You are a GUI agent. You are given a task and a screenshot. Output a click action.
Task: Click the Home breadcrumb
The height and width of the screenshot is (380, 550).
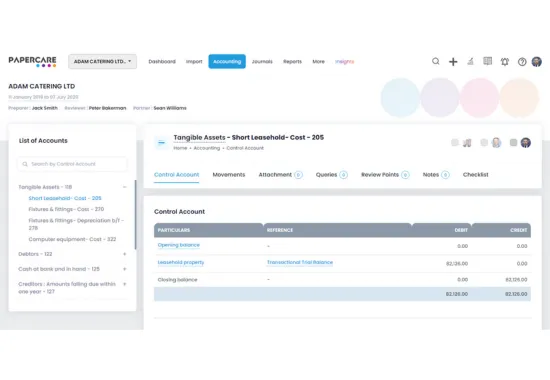[180, 148]
